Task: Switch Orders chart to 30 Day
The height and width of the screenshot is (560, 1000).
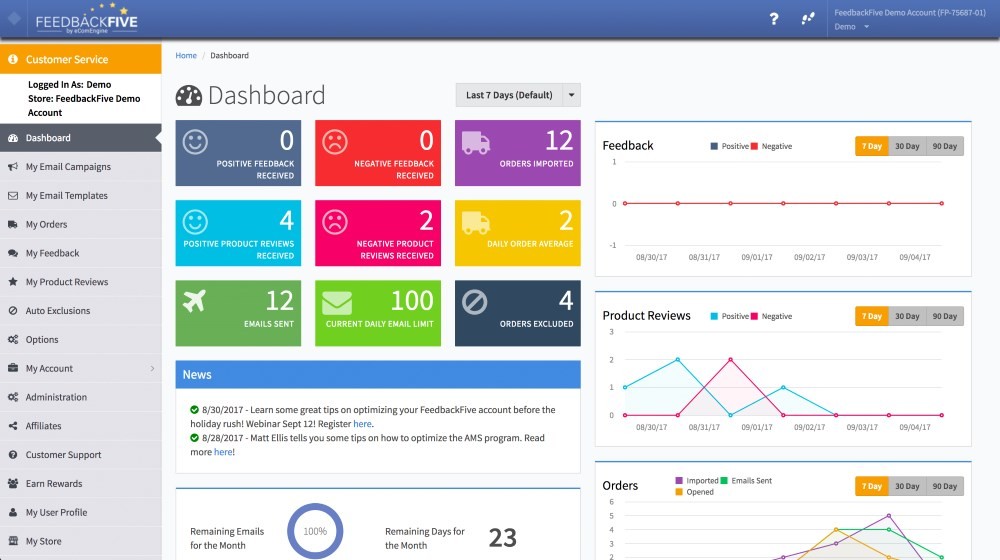Action: point(907,486)
